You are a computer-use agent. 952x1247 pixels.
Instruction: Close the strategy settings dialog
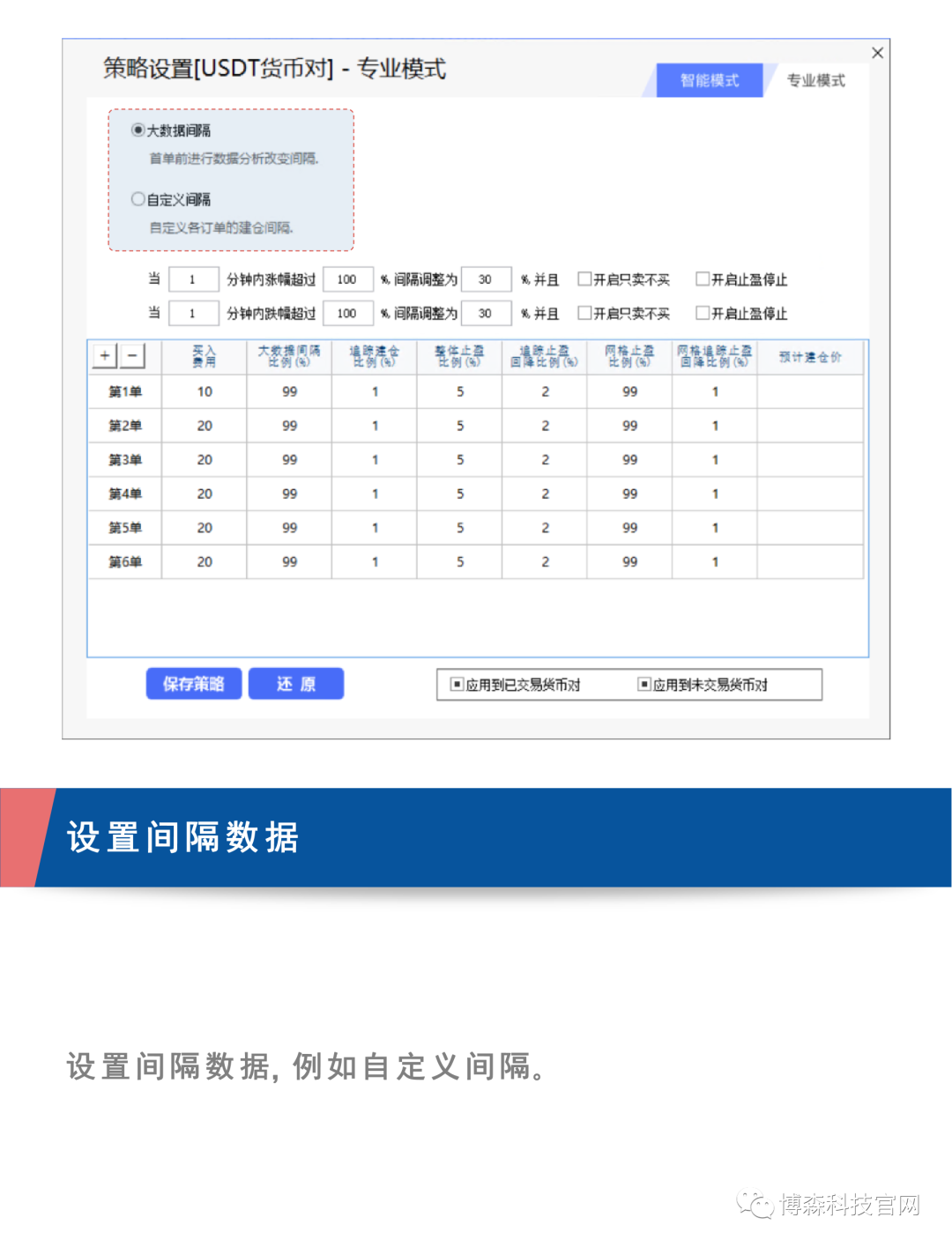[x=877, y=53]
